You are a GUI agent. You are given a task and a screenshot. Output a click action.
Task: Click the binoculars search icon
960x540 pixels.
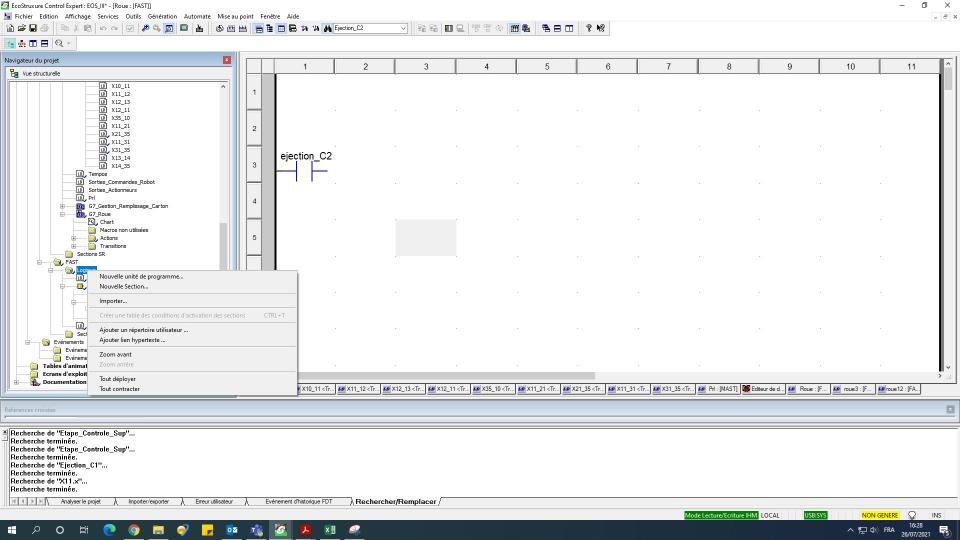coord(327,28)
